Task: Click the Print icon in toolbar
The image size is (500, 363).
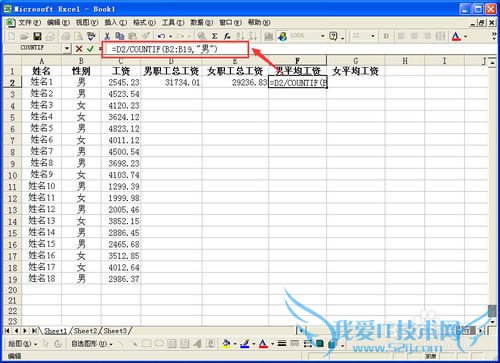Action: (66, 36)
